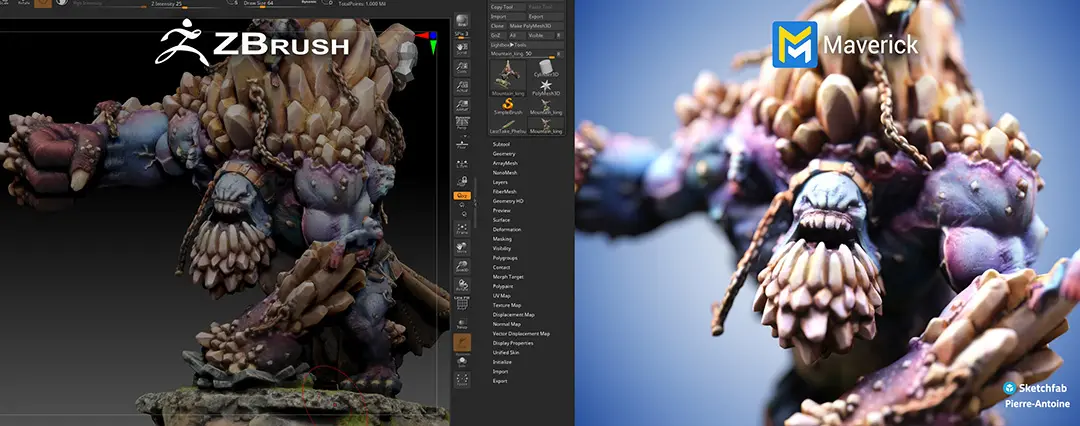Toggle the camera lock icon

pos(462,181)
